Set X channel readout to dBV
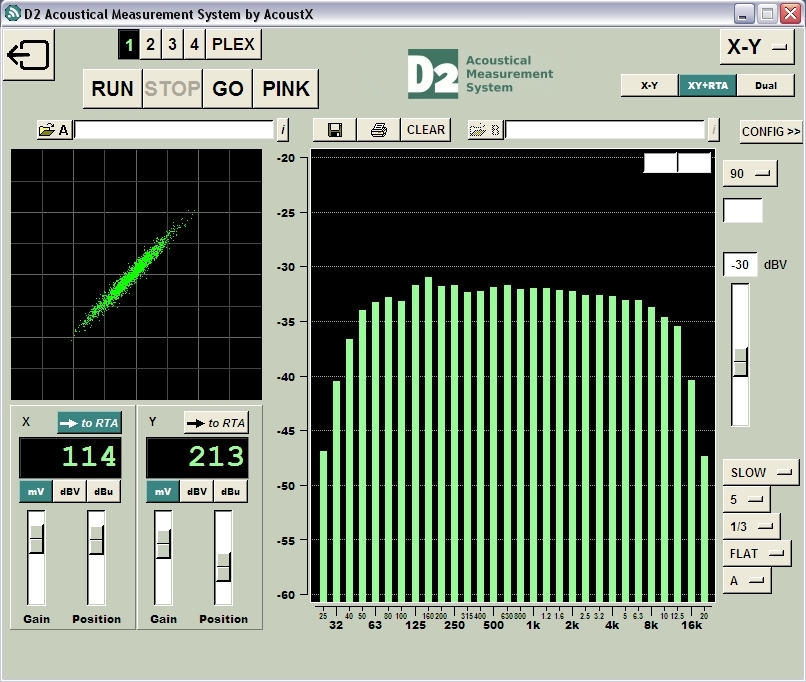The width and height of the screenshot is (806, 682). click(70, 491)
